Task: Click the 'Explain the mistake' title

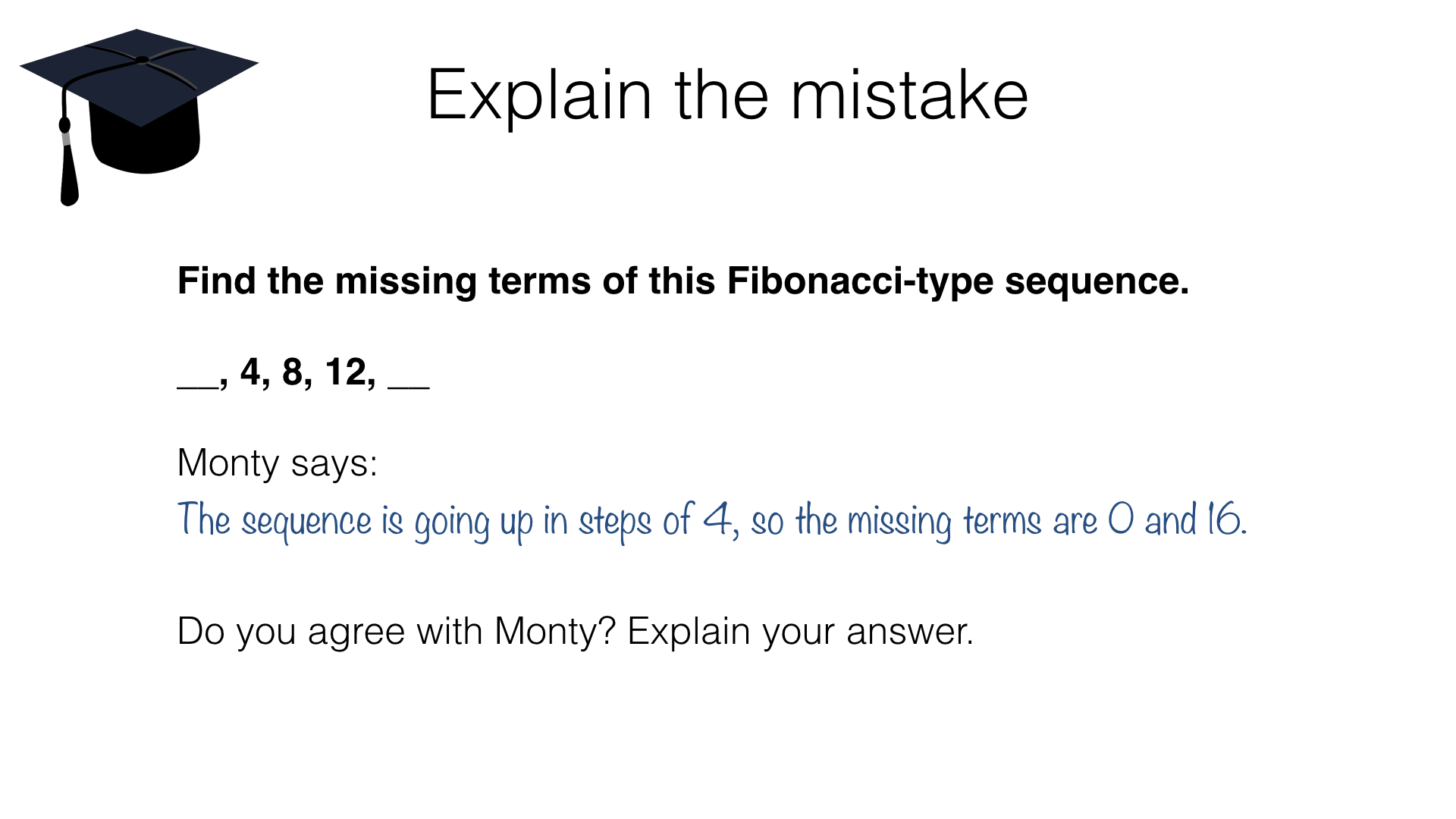Action: tap(726, 96)
